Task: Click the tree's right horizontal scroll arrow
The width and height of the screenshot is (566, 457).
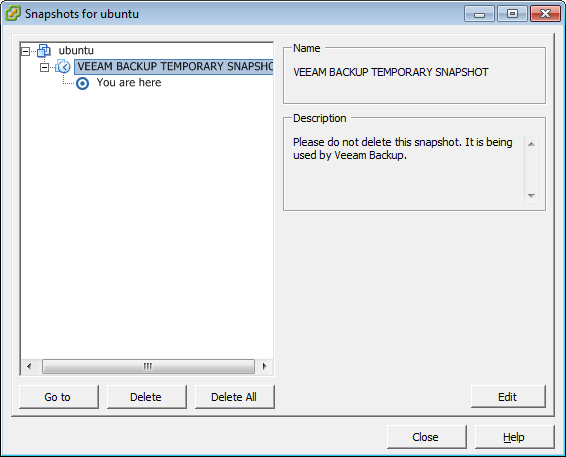Action: [265, 366]
